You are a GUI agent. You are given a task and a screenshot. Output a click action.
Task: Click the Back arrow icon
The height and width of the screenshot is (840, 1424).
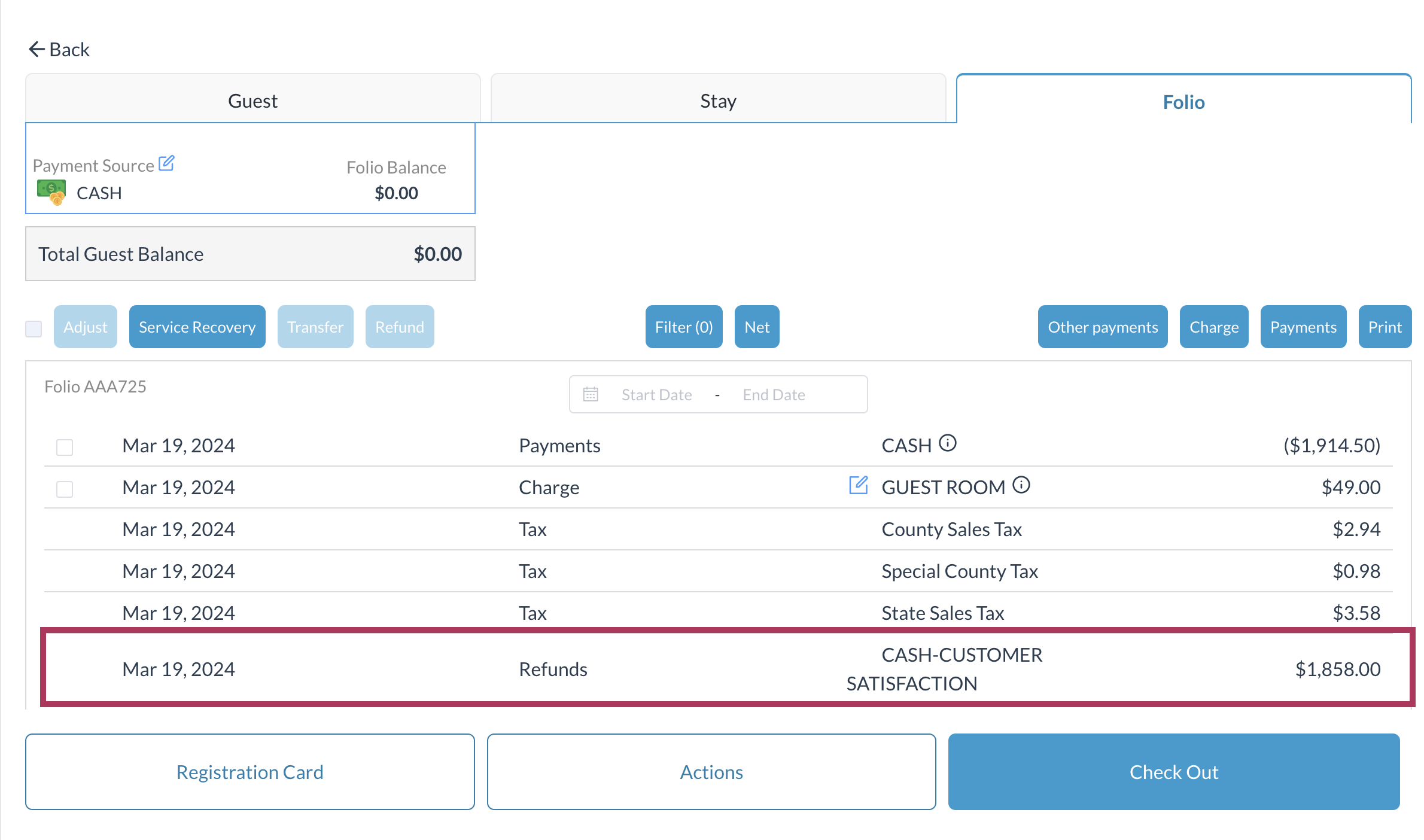(x=37, y=50)
